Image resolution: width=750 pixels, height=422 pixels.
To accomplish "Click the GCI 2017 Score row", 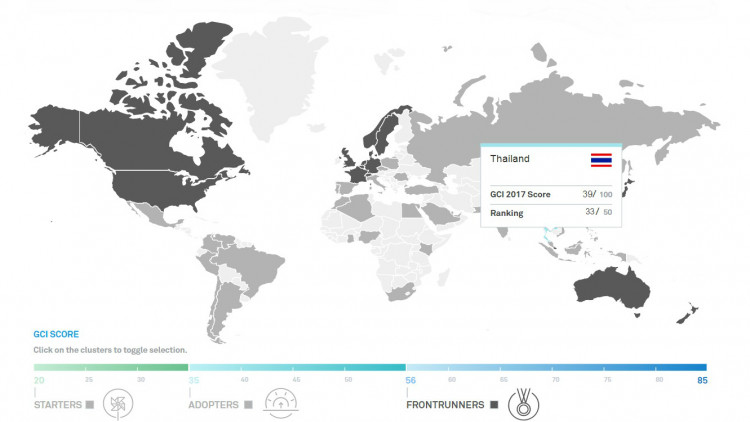I will 551,194.
